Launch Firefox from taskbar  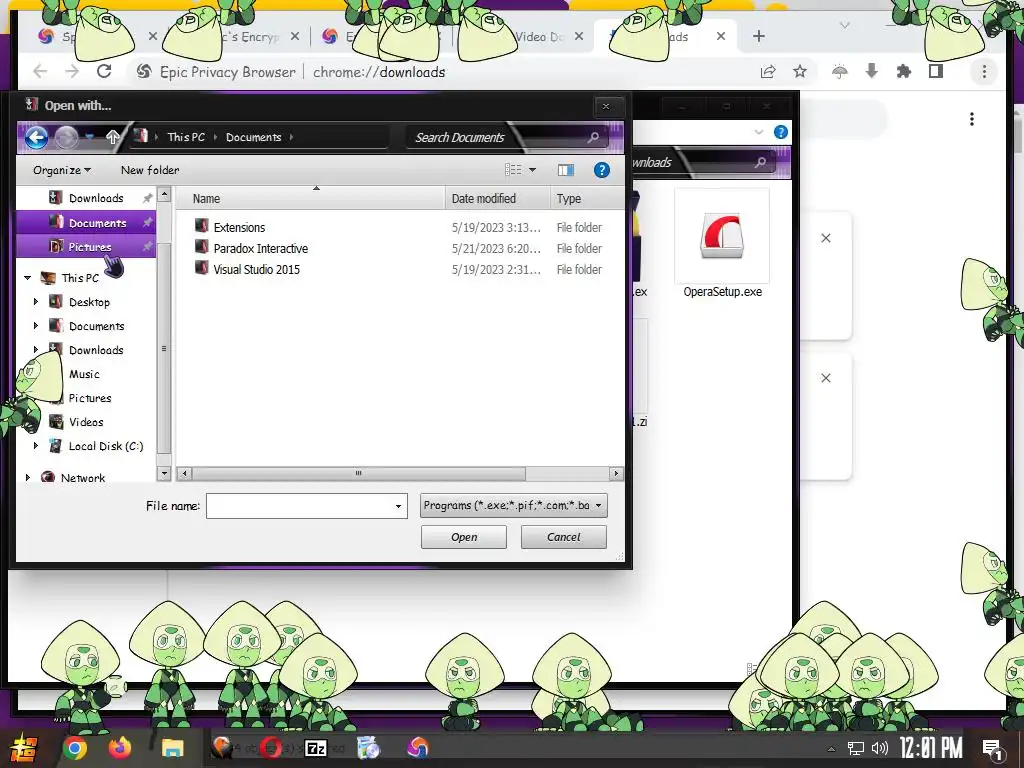[x=120, y=748]
